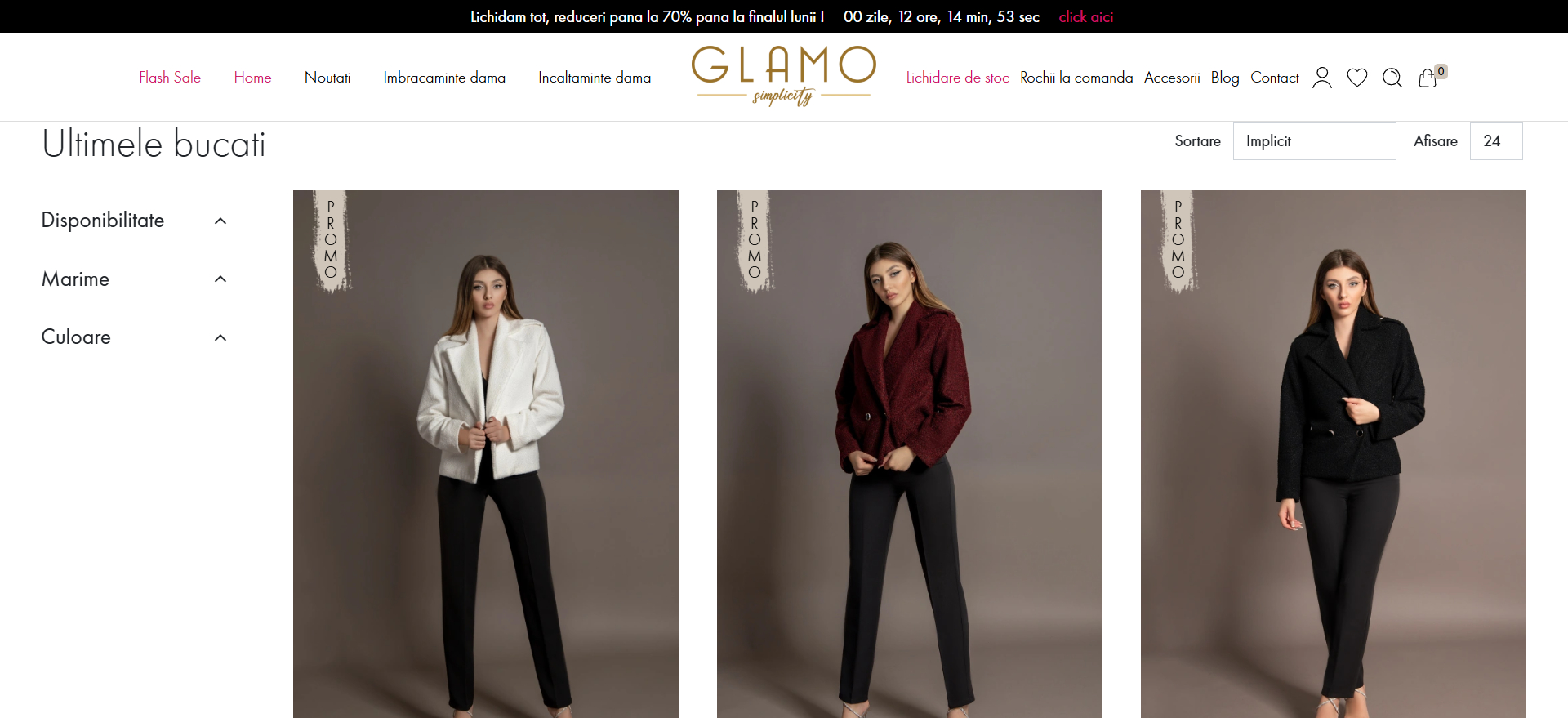Expand the Disponibilitate filter chevron

point(220,221)
